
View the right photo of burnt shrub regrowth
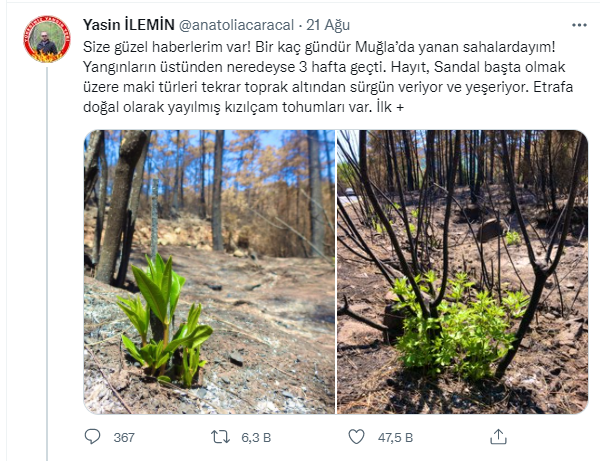pos(462,272)
